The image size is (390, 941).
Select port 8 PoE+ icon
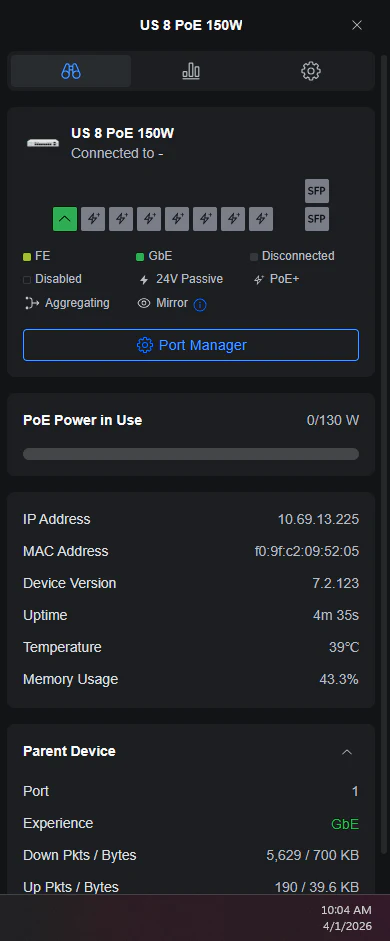[261, 219]
